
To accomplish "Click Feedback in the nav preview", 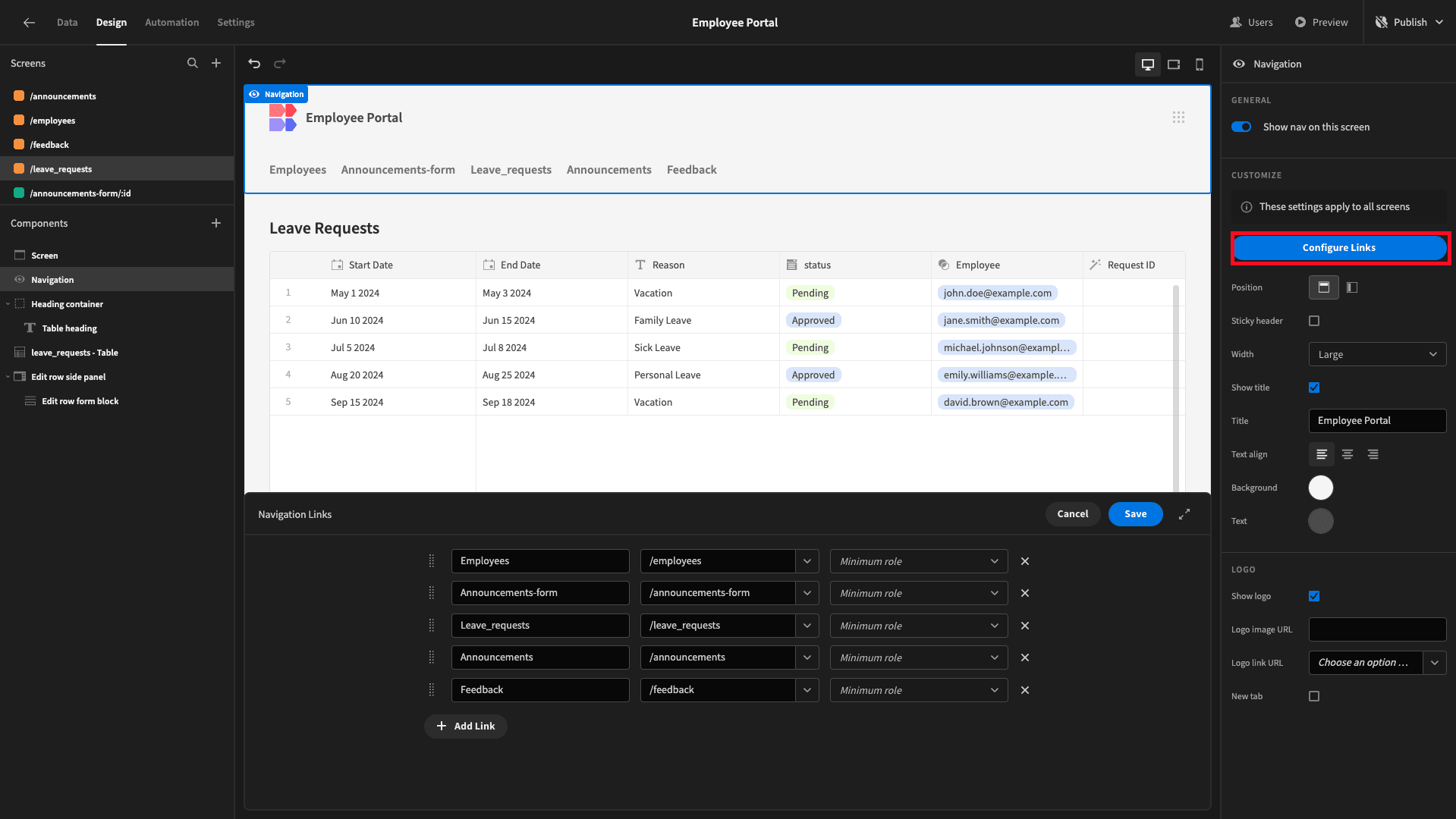I will pos(692,170).
